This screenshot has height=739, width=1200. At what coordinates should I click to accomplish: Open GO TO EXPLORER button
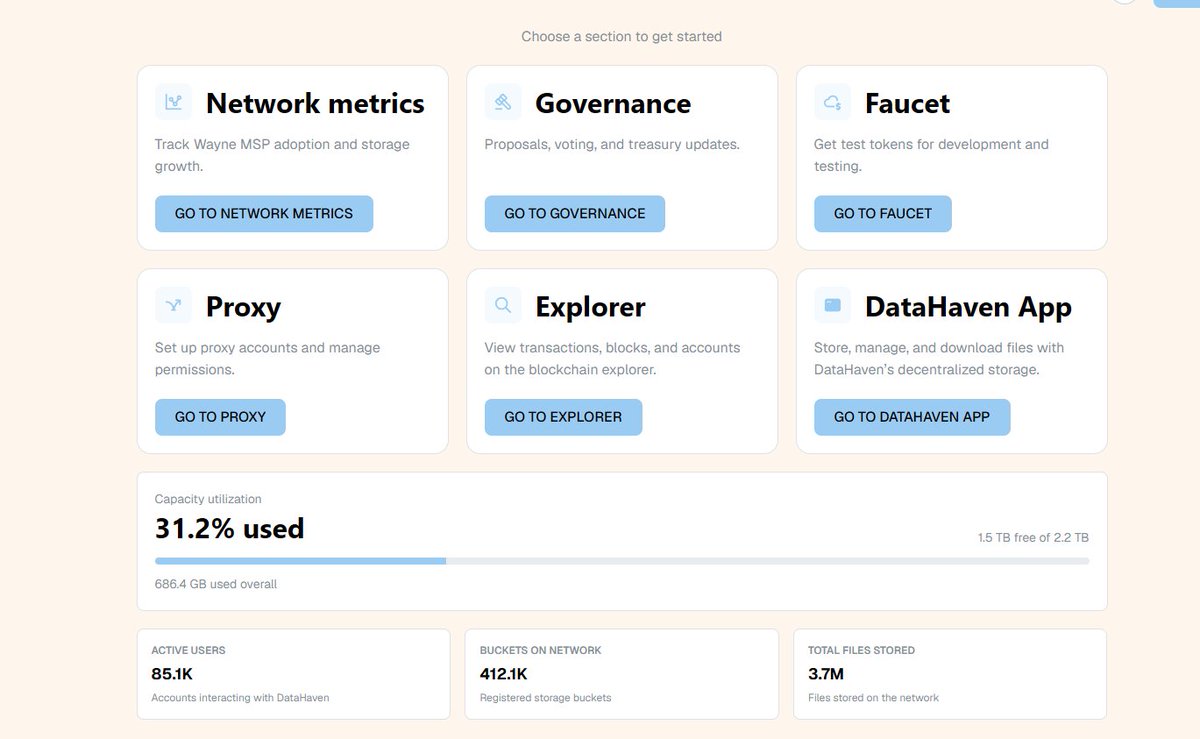(x=563, y=417)
